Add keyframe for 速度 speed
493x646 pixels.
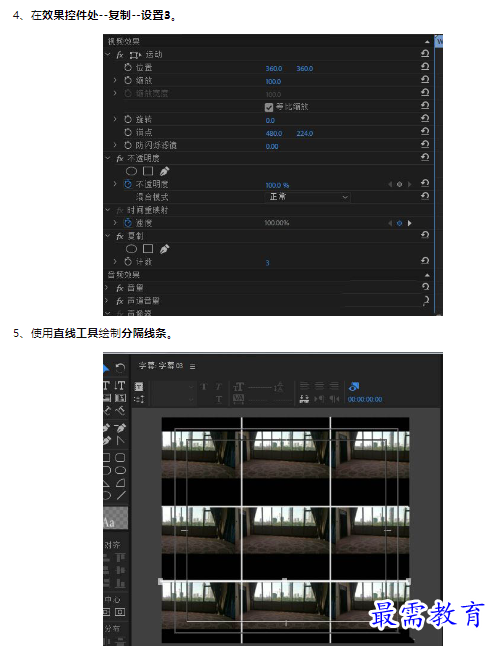coord(399,223)
